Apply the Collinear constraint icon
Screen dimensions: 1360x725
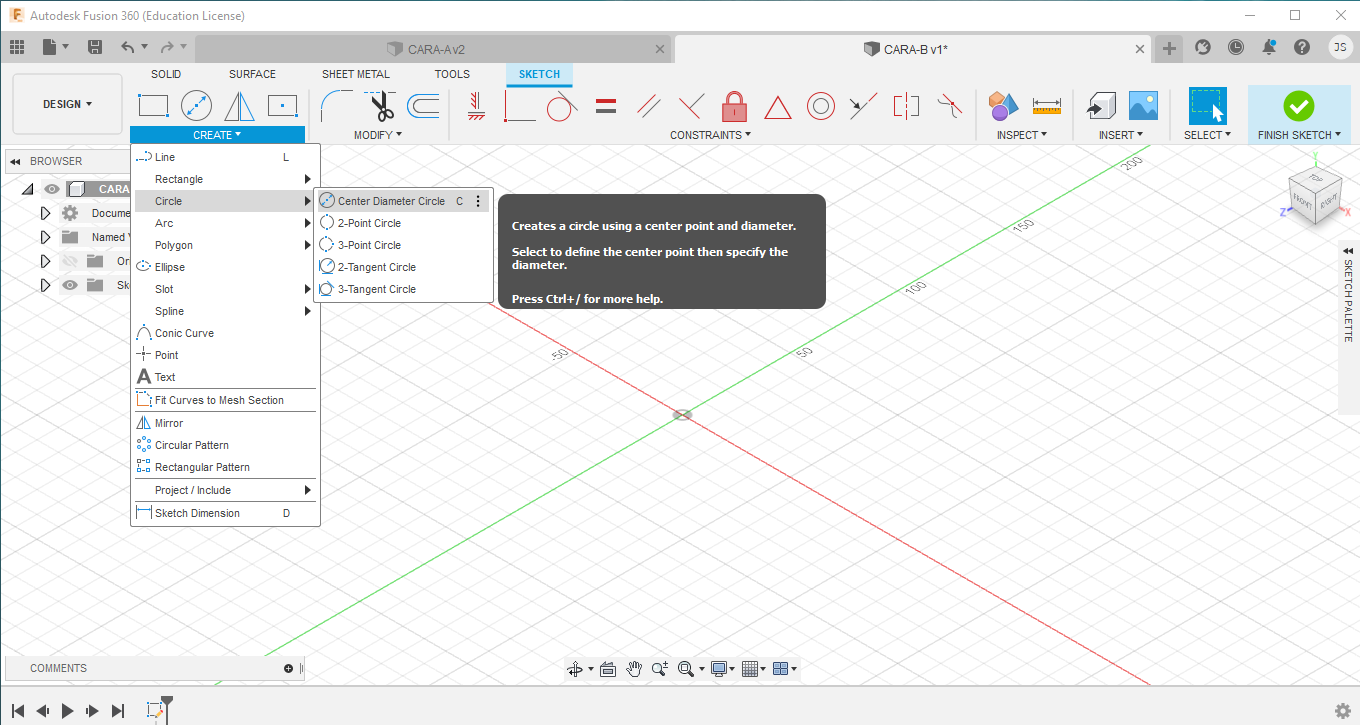pyautogui.click(x=863, y=105)
